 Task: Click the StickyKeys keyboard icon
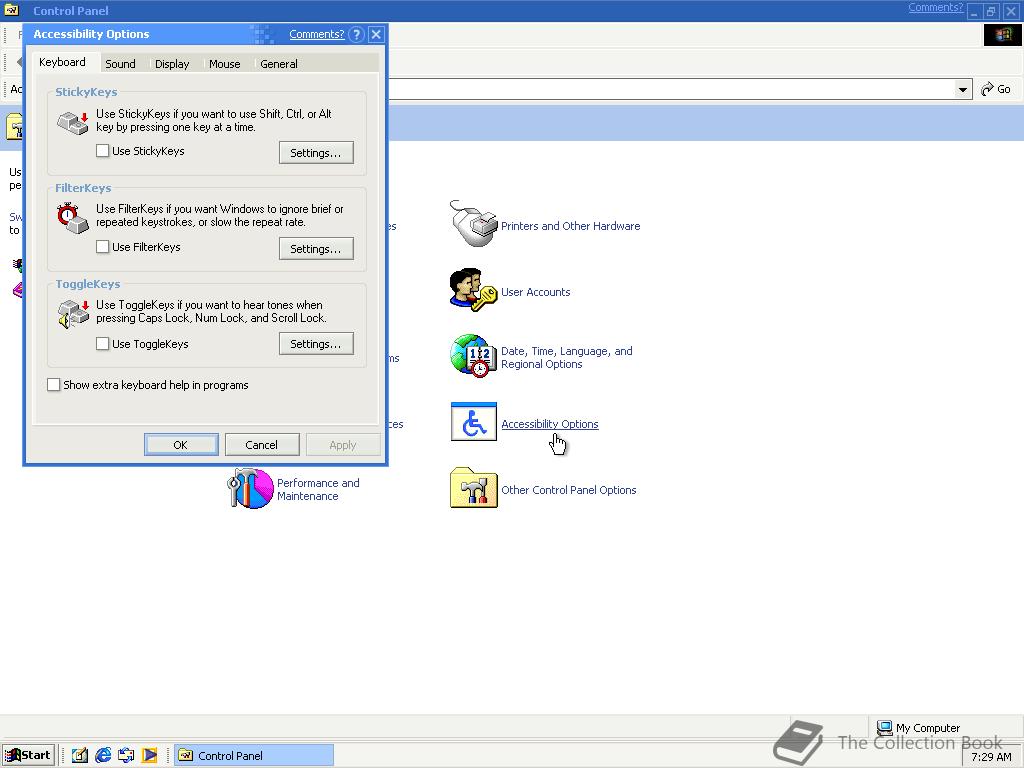[72, 122]
